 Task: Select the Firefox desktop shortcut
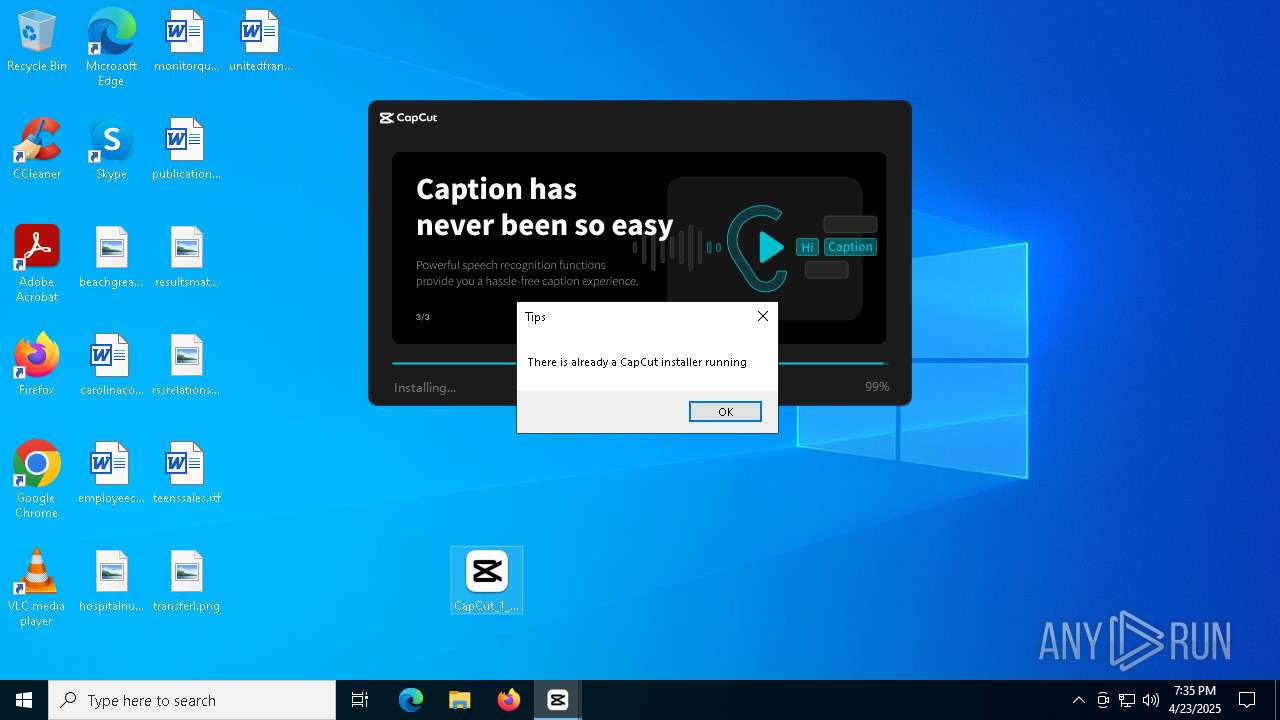click(x=37, y=366)
